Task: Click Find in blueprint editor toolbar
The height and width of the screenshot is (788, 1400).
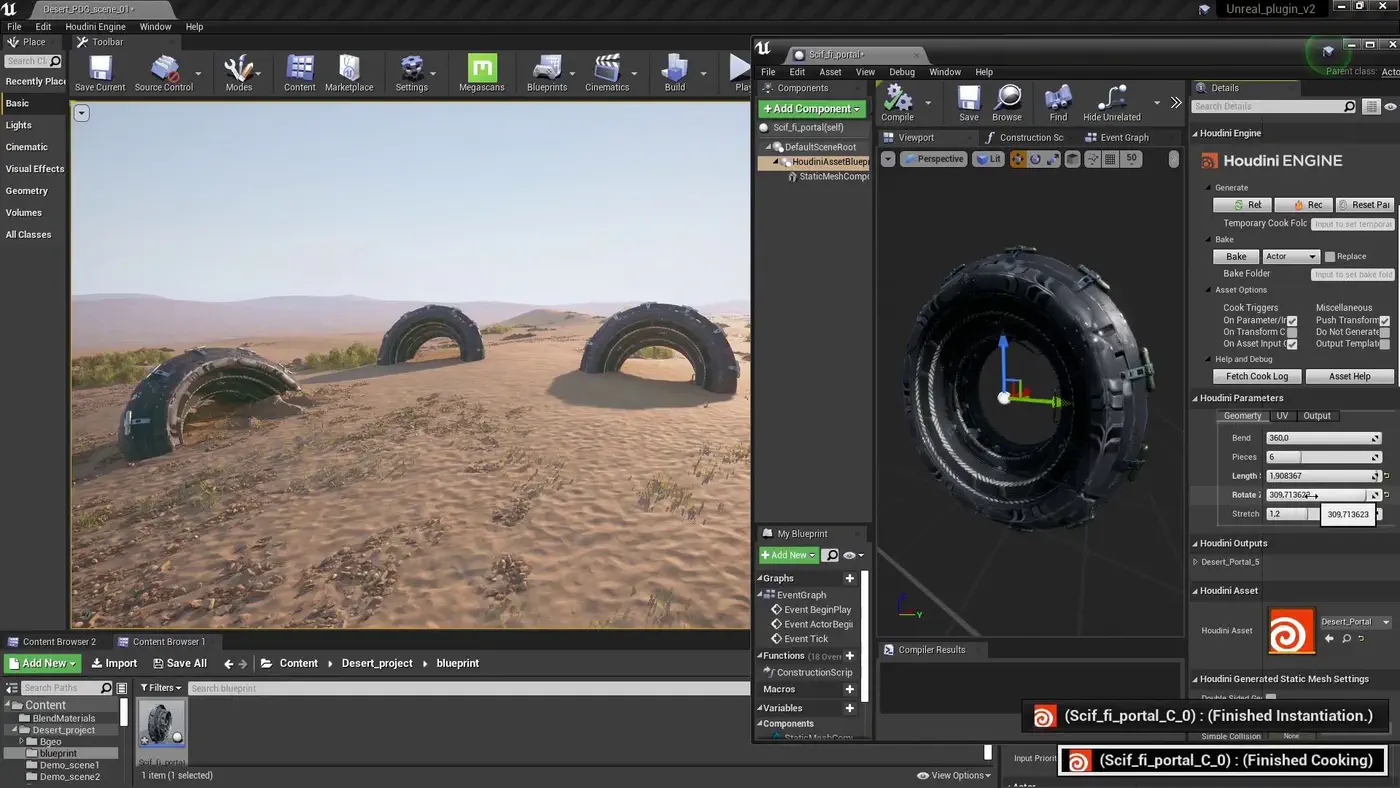Action: 1058,103
